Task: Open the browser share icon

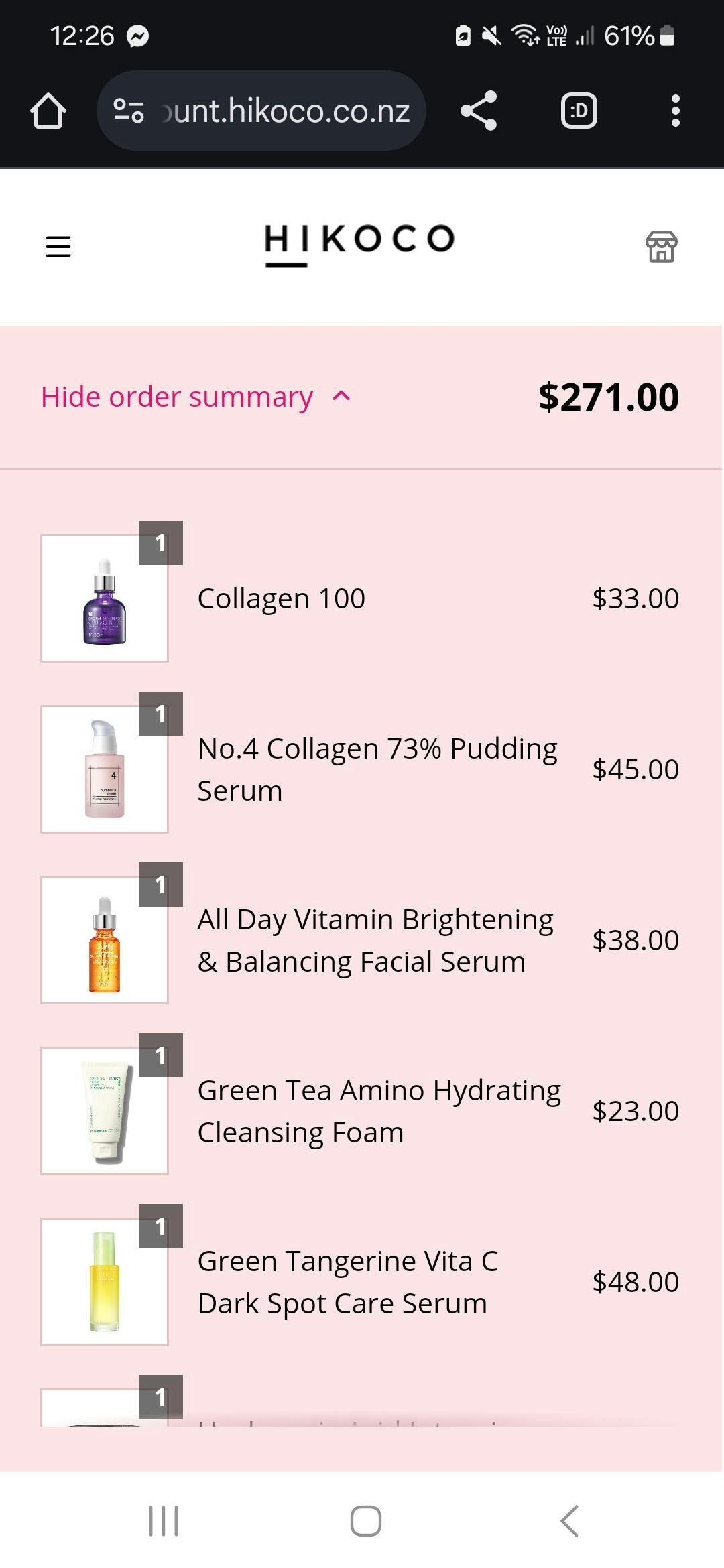Action: pos(479,111)
